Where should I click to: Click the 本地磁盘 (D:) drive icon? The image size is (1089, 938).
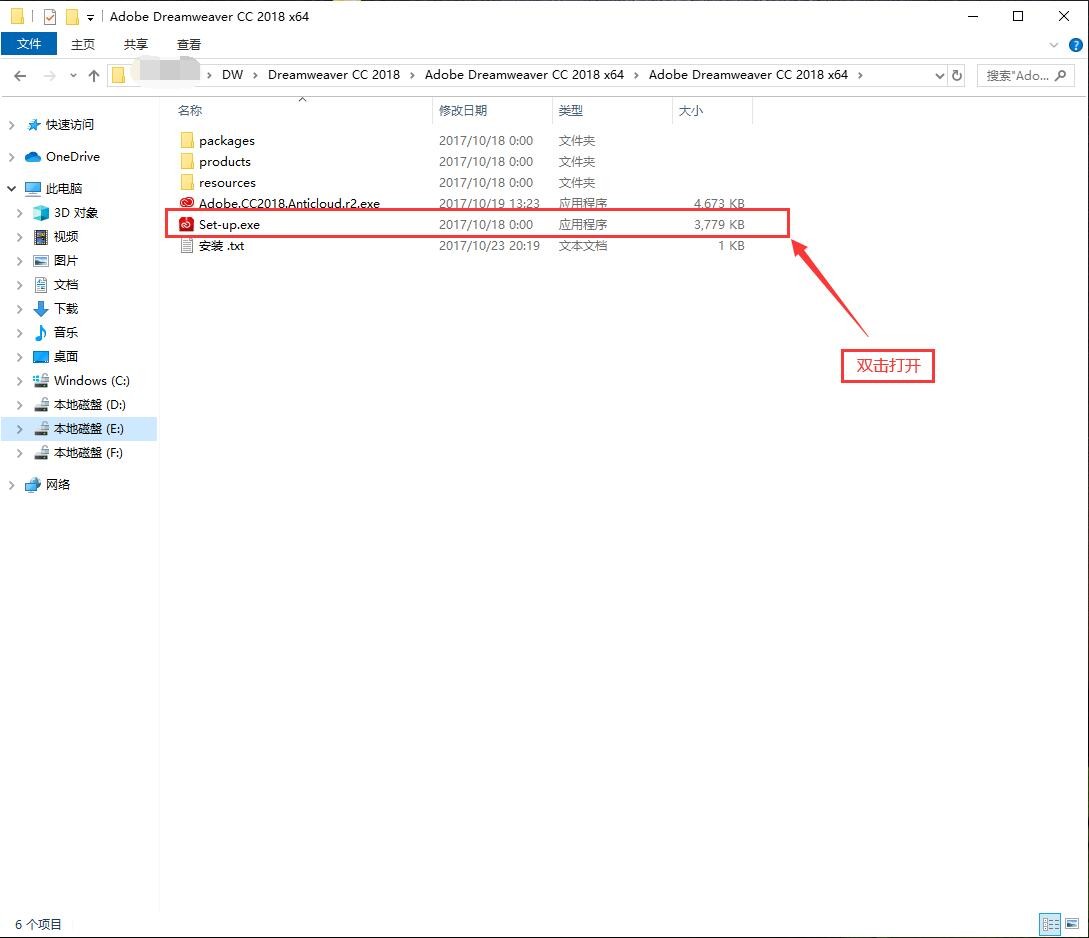coord(41,405)
